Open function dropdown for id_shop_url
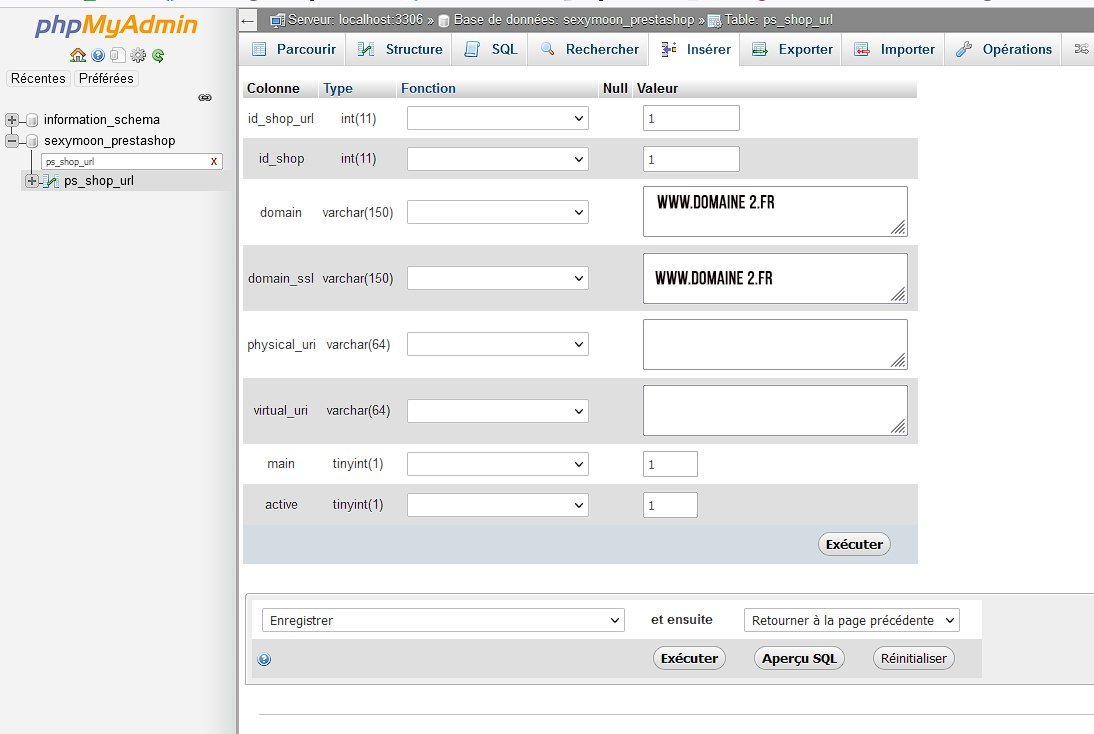 pyautogui.click(x=497, y=118)
